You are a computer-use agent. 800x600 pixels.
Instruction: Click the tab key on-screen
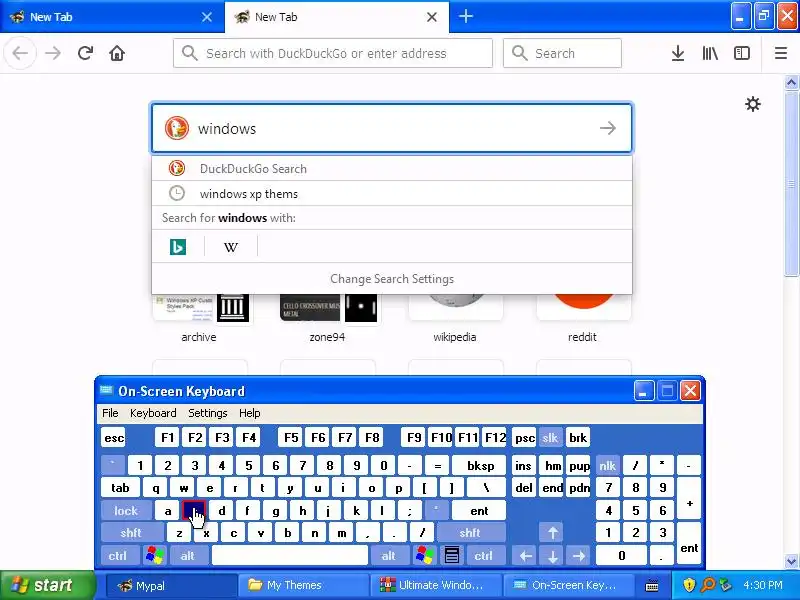click(x=120, y=488)
